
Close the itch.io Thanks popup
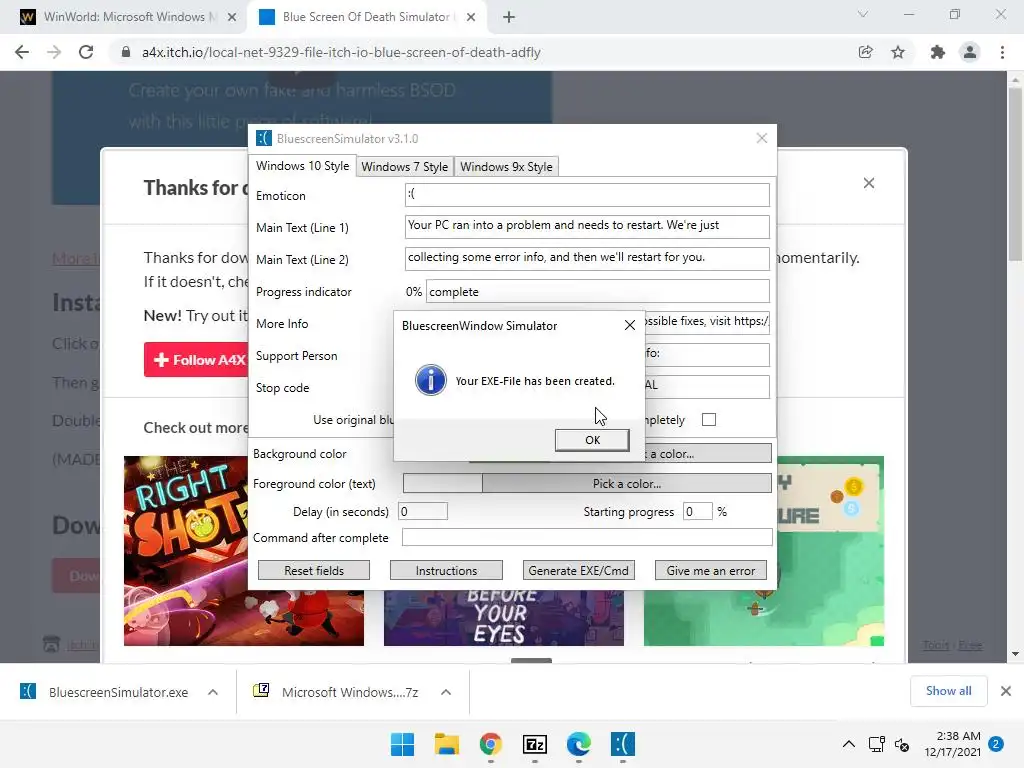click(x=869, y=183)
